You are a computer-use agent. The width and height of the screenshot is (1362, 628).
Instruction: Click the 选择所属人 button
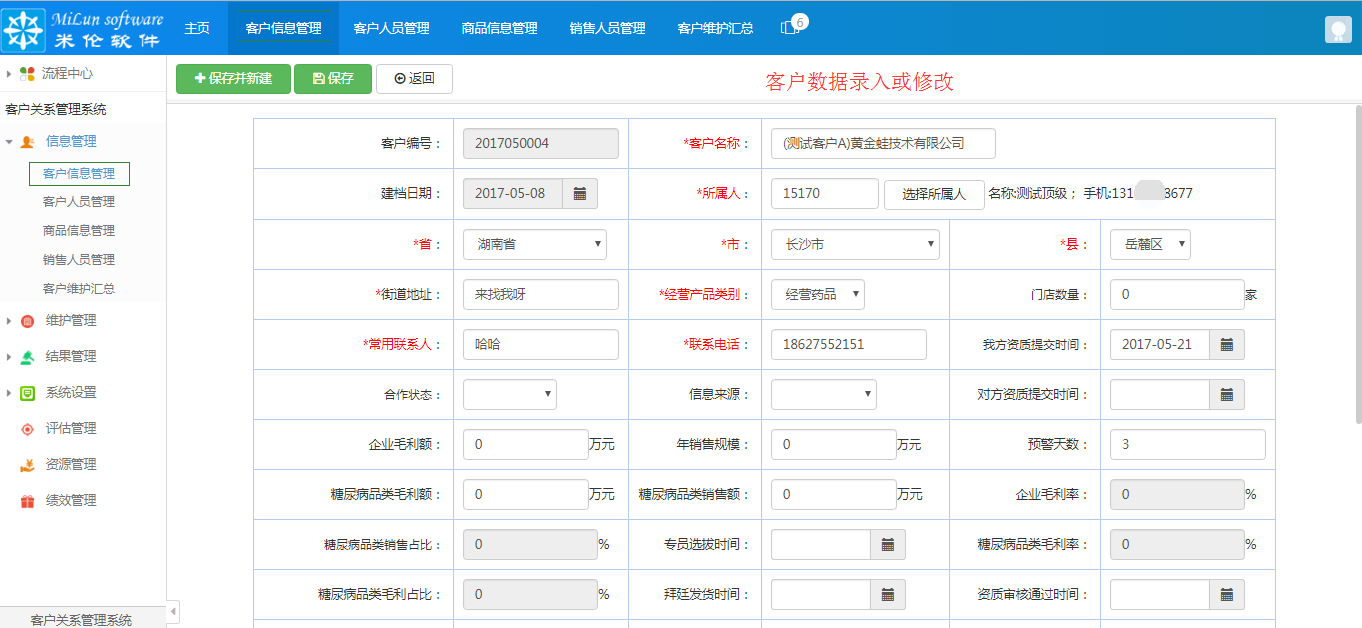click(934, 194)
